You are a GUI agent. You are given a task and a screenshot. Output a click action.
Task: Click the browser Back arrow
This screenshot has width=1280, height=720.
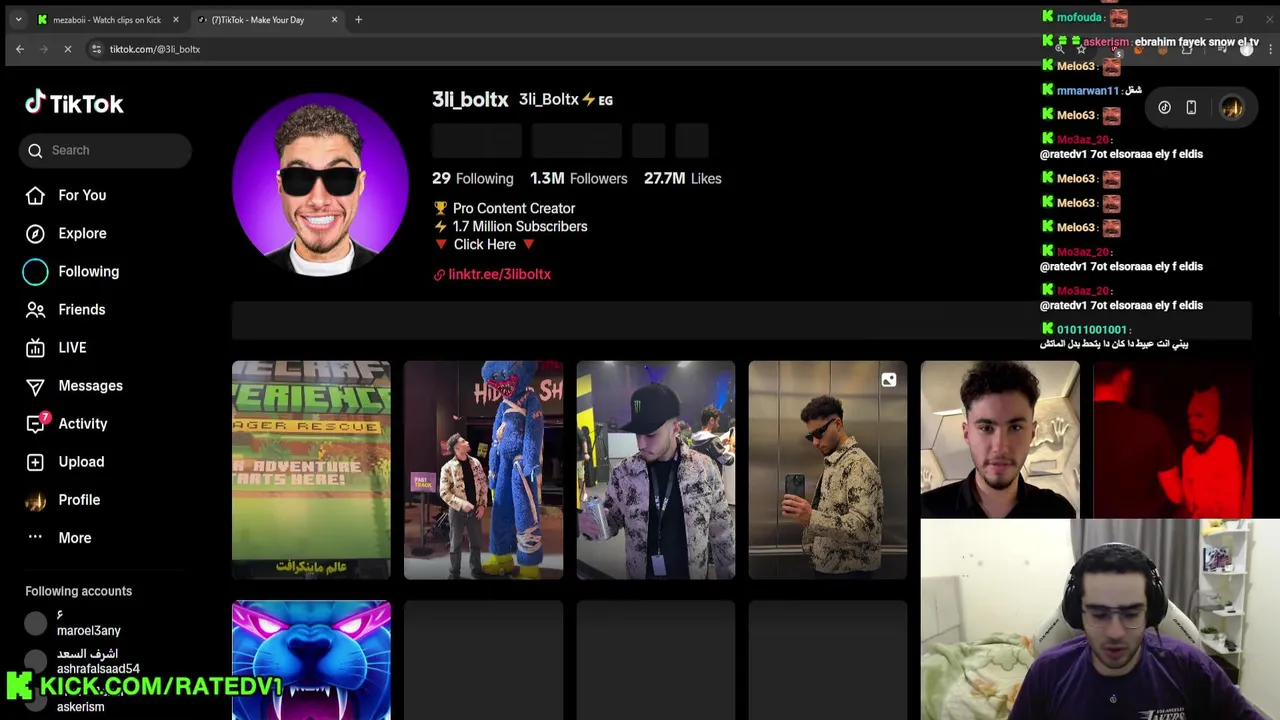pyautogui.click(x=20, y=49)
